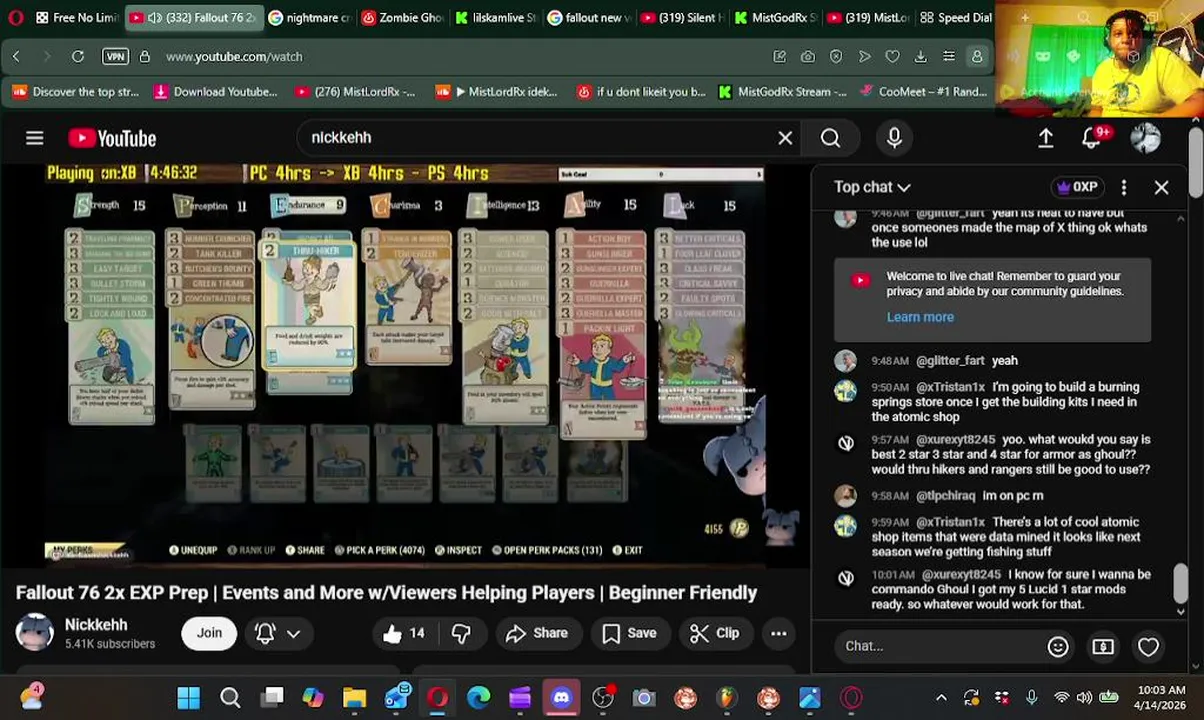Open the taskbar clock and date
This screenshot has width=1204, height=720.
(1161, 697)
